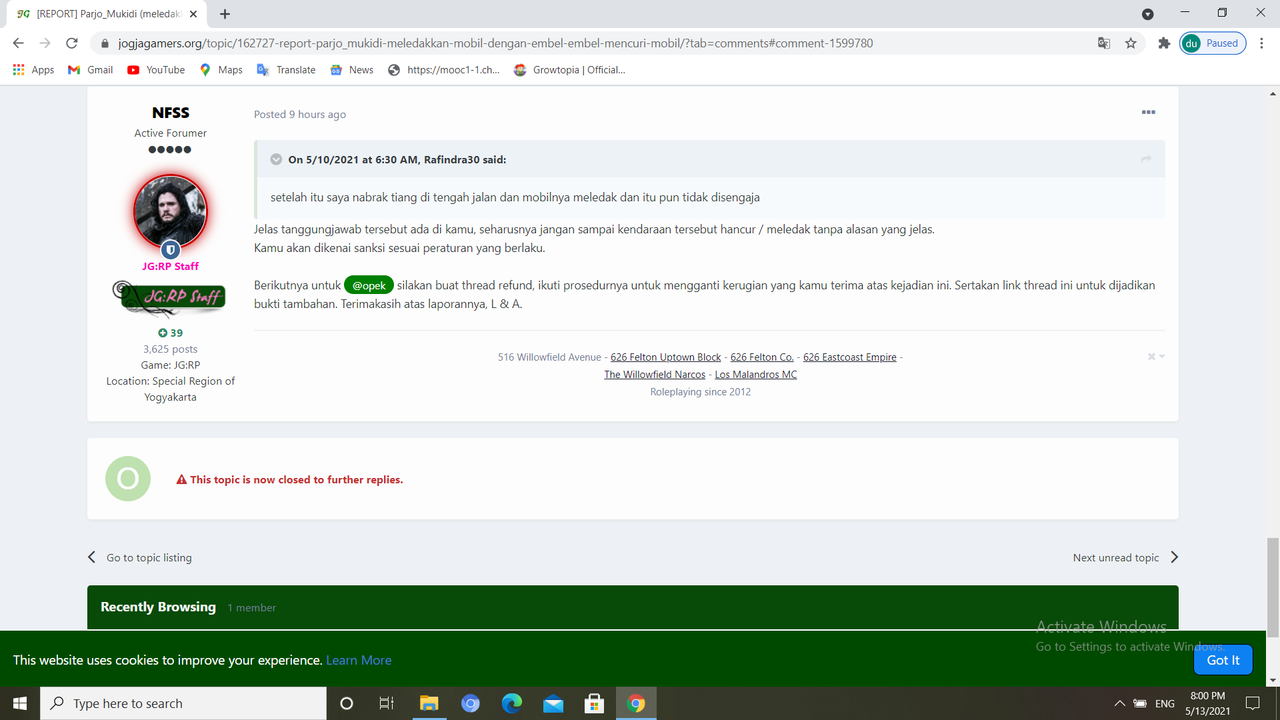Image resolution: width=1280 pixels, height=720 pixels.
Task: Open The Willowfield Narcos link
Action: [x=655, y=374]
